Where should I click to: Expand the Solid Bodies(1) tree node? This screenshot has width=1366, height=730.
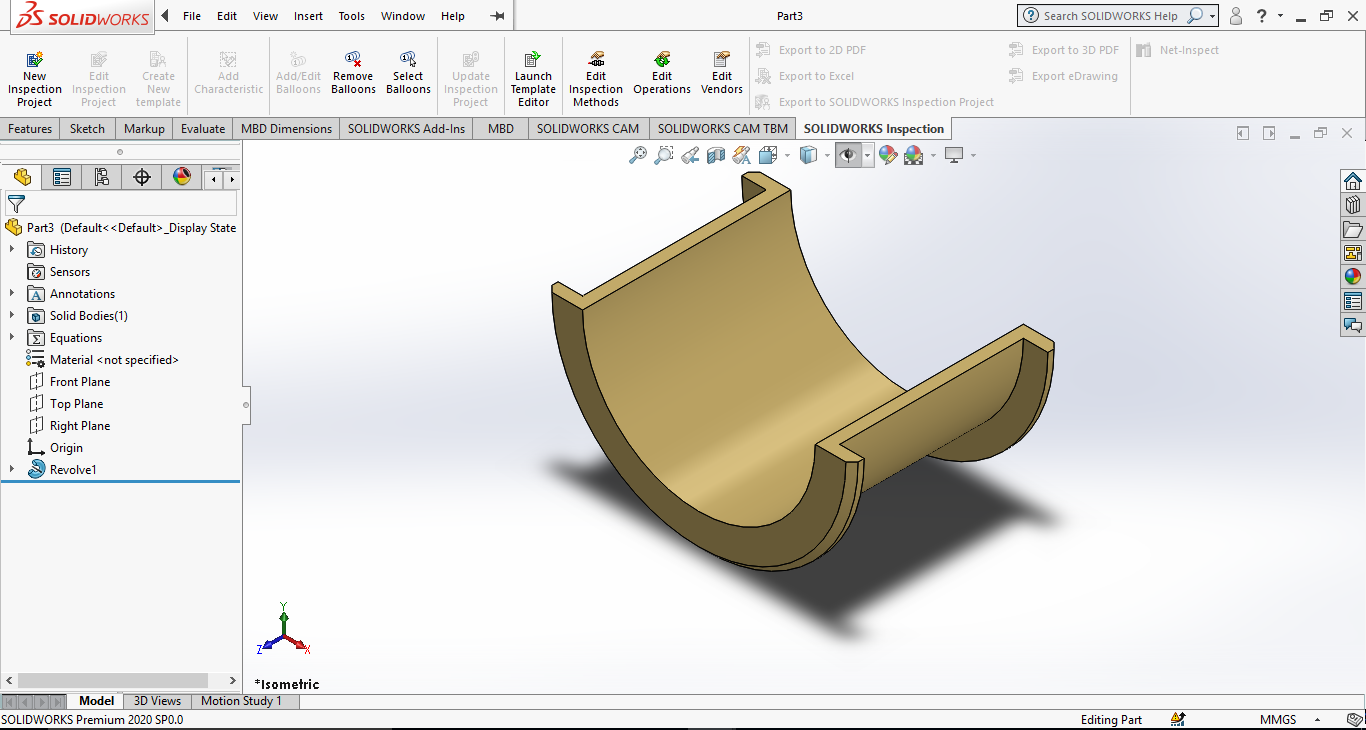(12, 316)
